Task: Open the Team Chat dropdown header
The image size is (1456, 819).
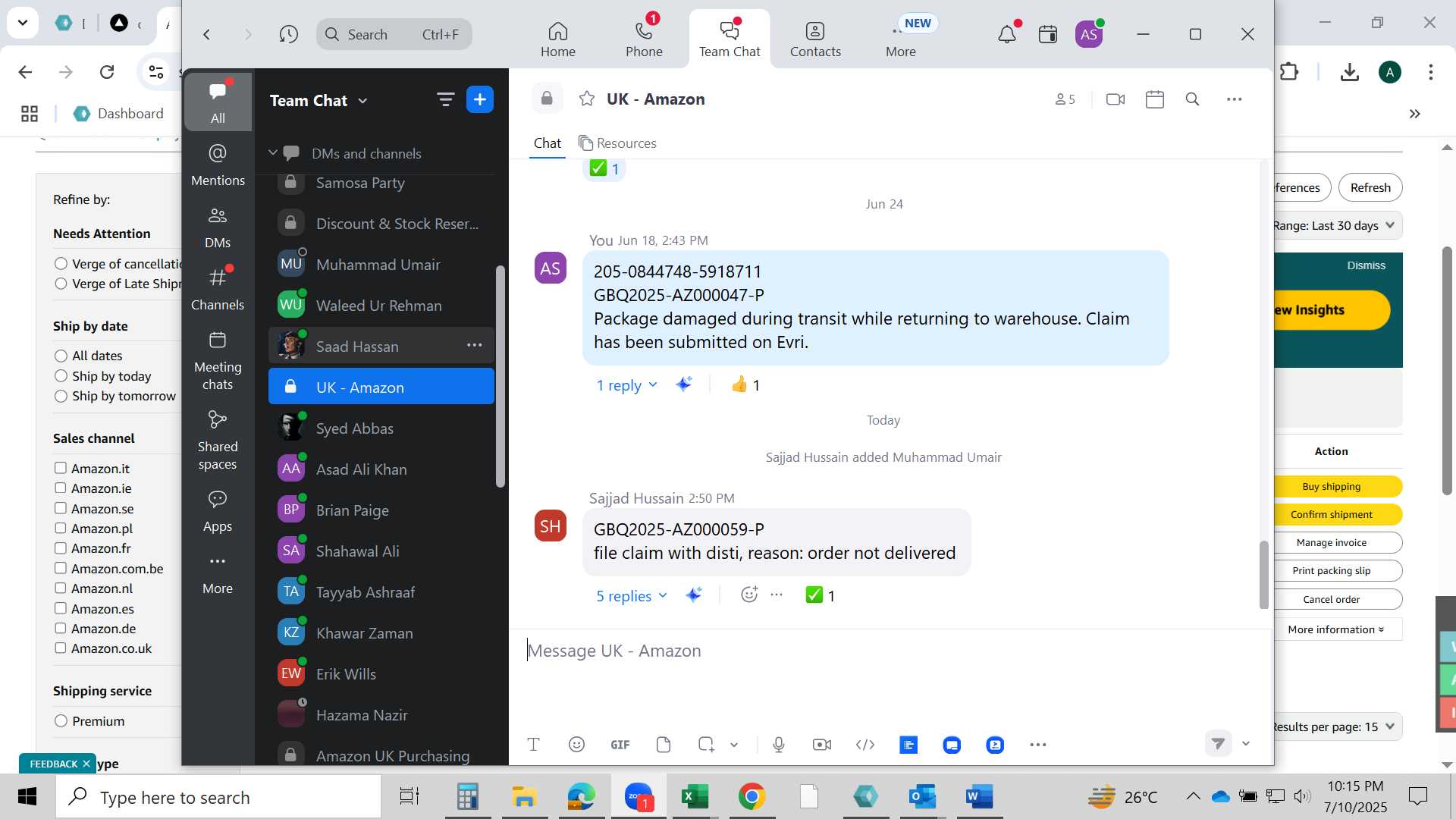Action: (318, 100)
